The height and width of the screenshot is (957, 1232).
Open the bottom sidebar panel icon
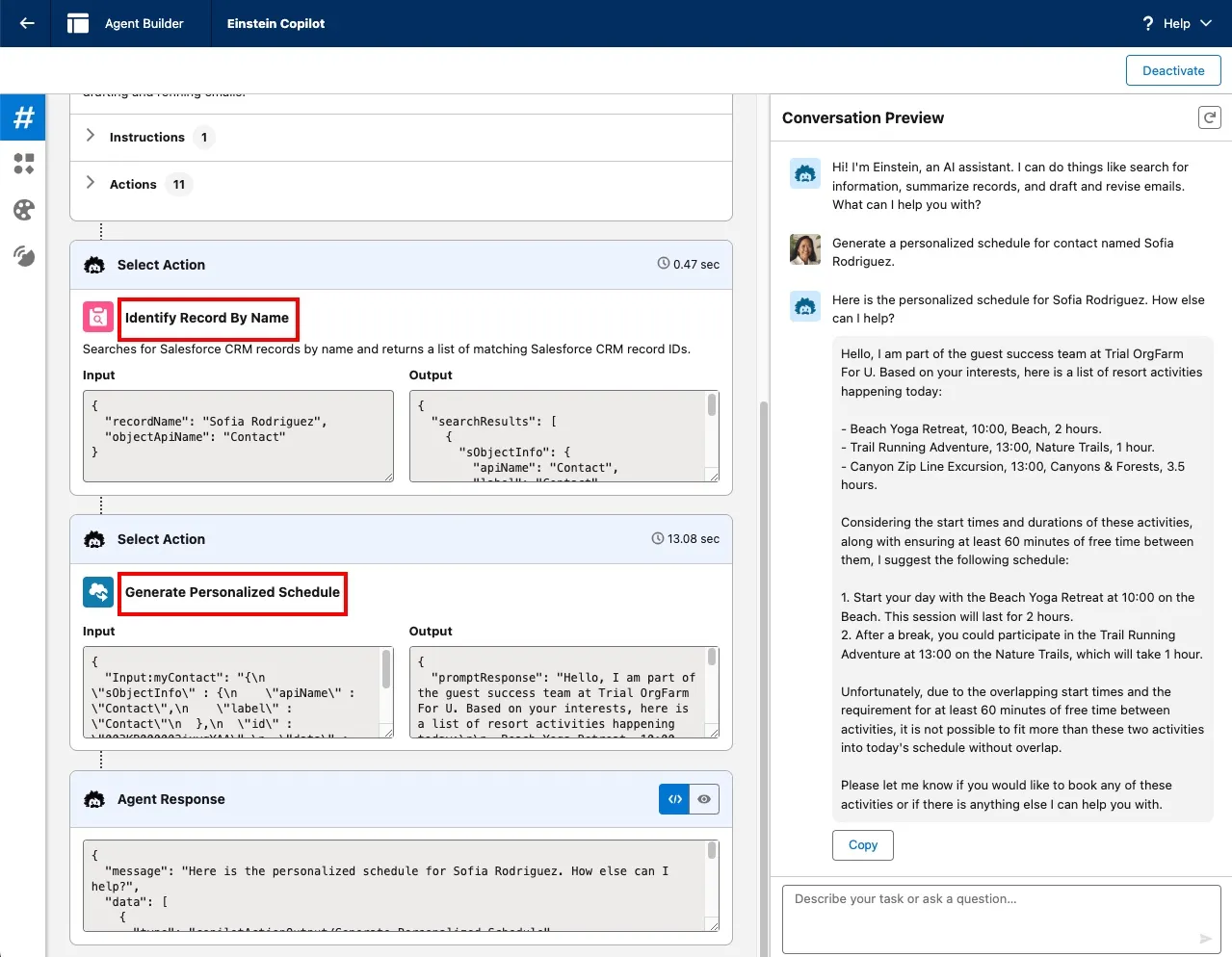[23, 256]
